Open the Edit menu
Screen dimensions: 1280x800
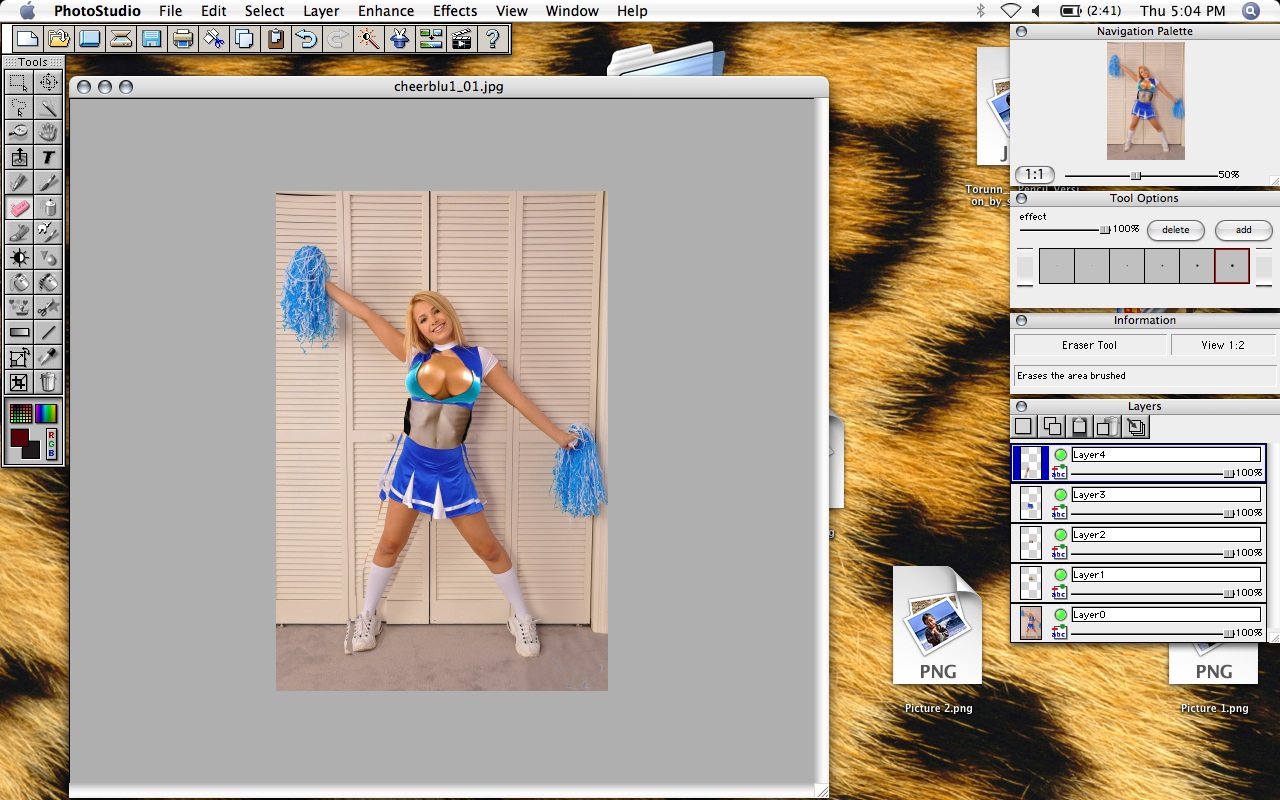[x=213, y=11]
